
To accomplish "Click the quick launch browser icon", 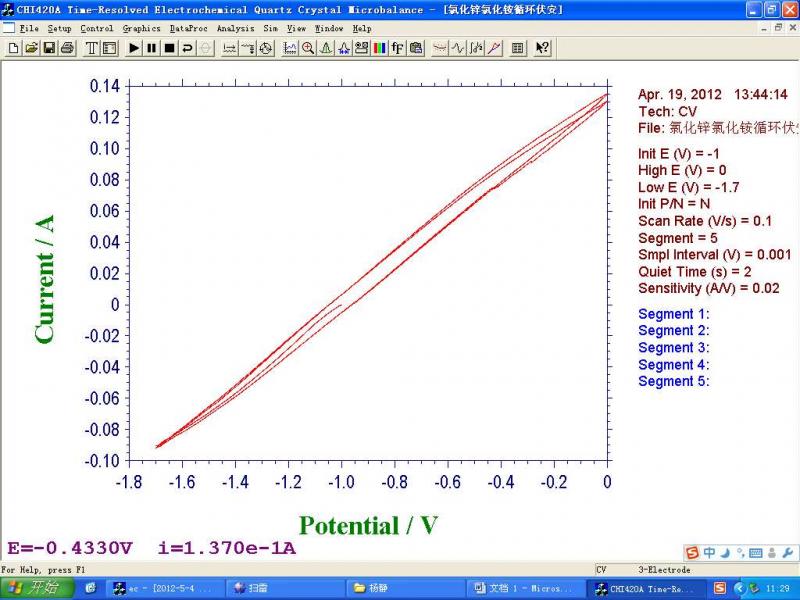I will [91, 589].
